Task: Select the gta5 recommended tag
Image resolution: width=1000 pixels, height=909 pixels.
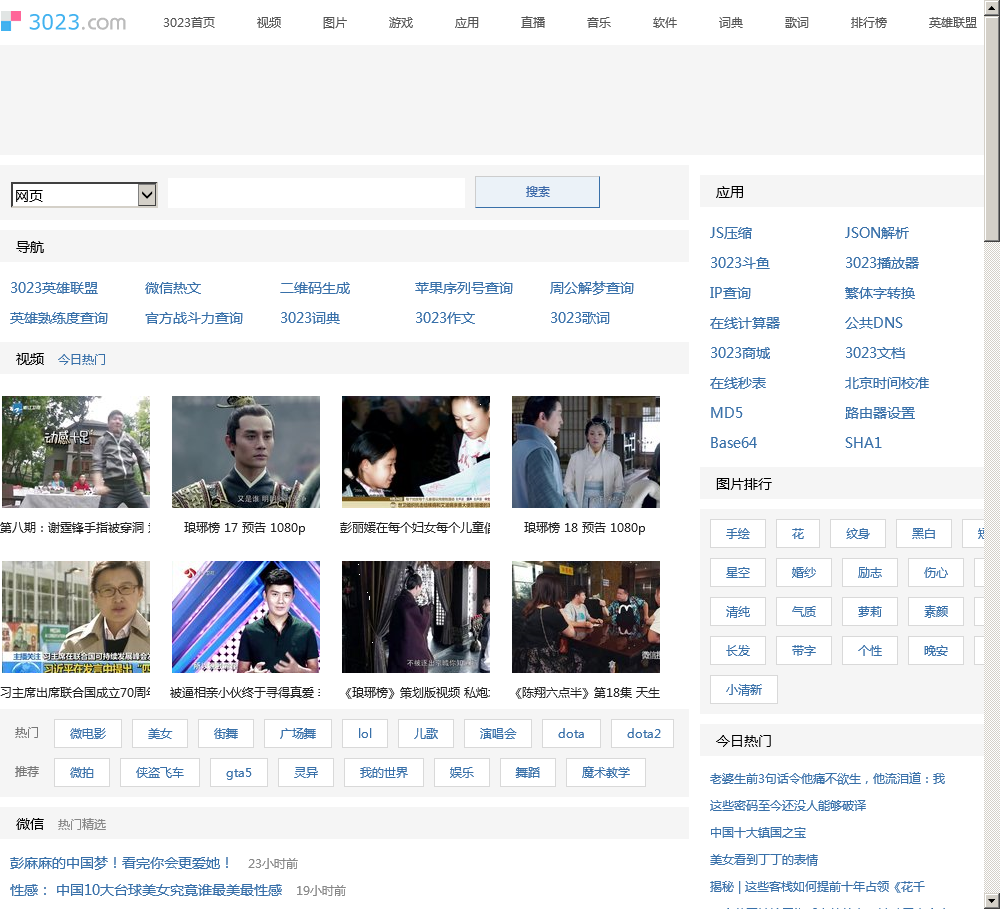Action: [x=239, y=772]
